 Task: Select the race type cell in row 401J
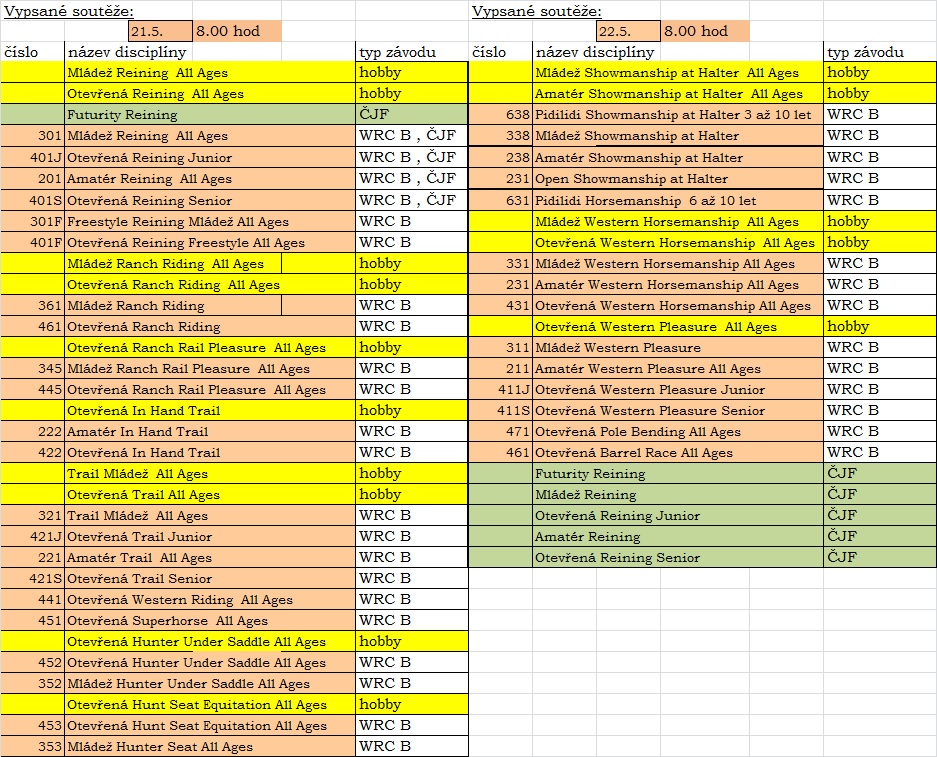(412, 157)
